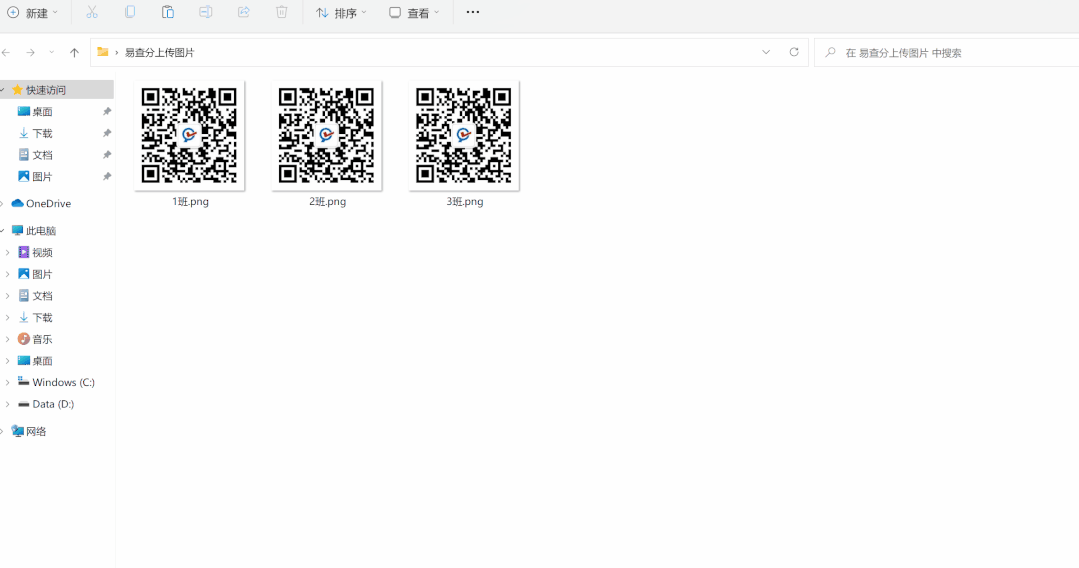Open 音乐 folder in sidebar
Viewport: 1079px width, 568px height.
click(42, 339)
